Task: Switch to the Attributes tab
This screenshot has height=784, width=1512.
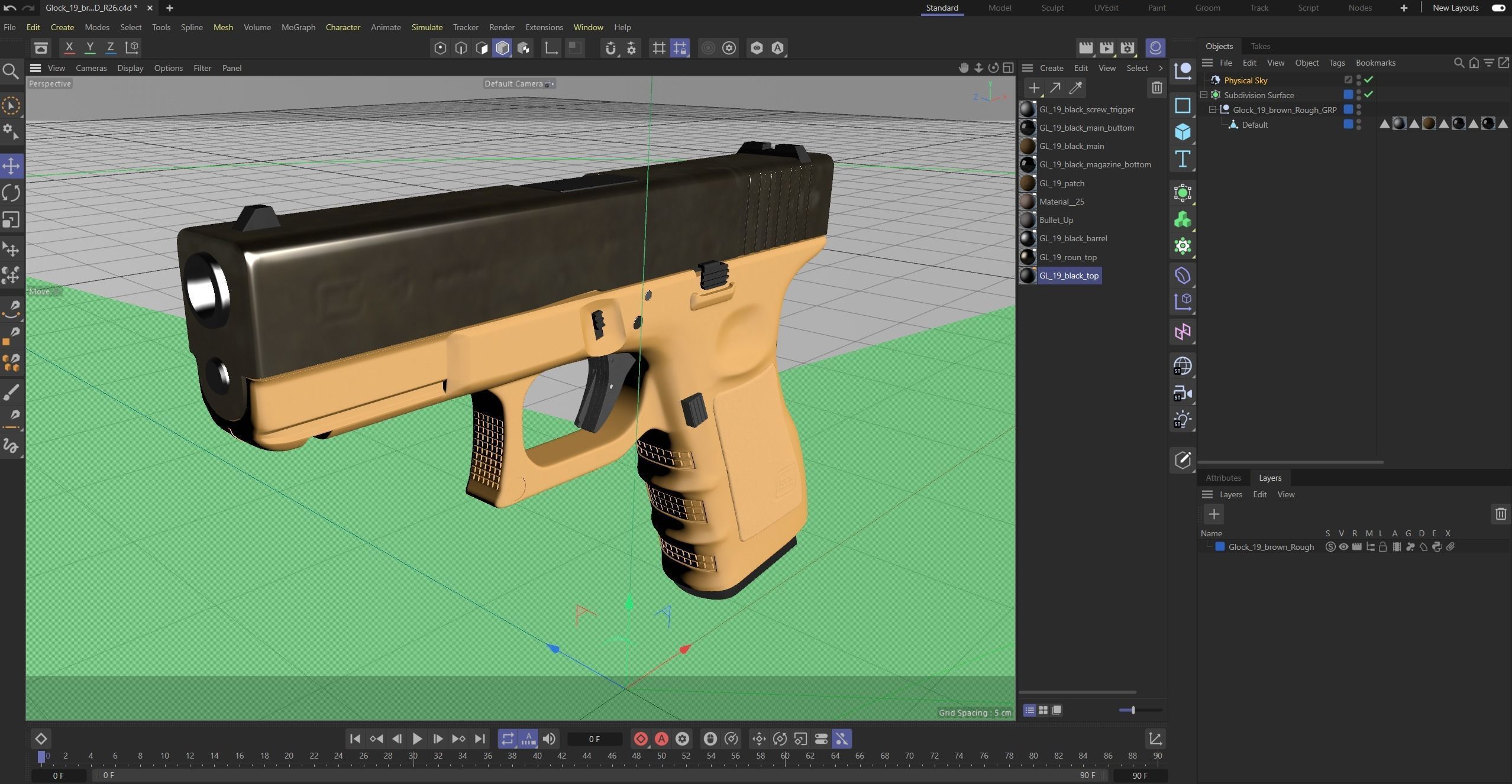Action: click(x=1223, y=478)
